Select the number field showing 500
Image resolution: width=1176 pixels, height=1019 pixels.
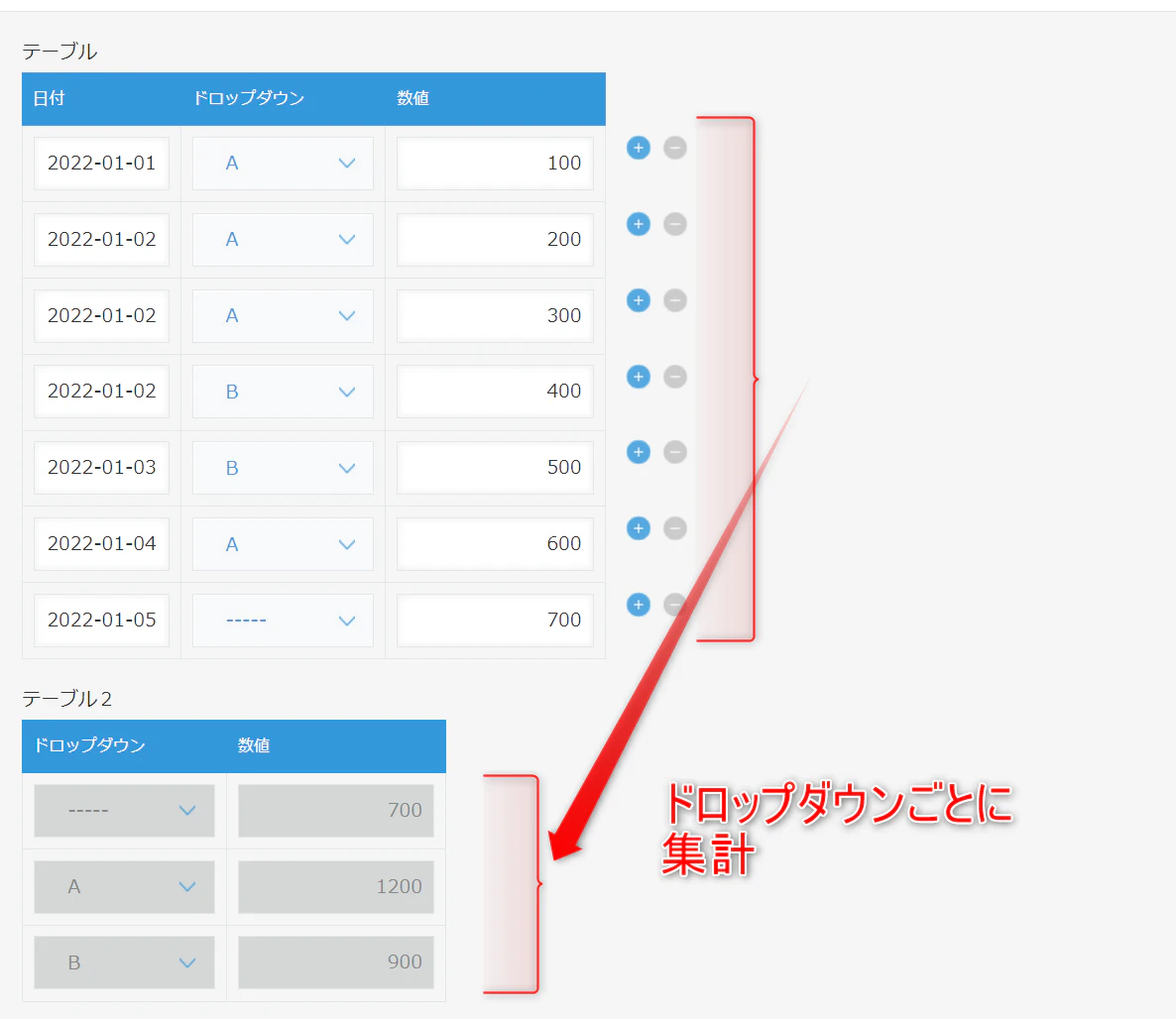(x=495, y=468)
